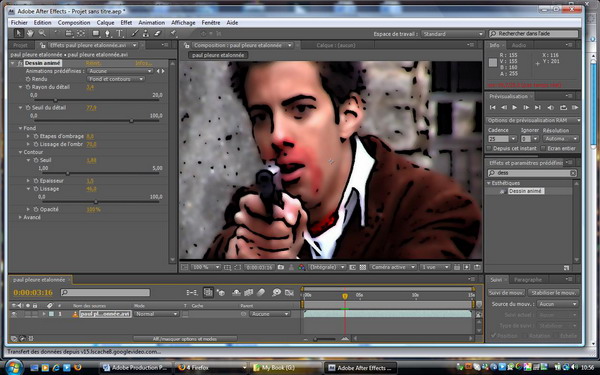Toggle Rayon du détail stopwatch

coord(28,87)
